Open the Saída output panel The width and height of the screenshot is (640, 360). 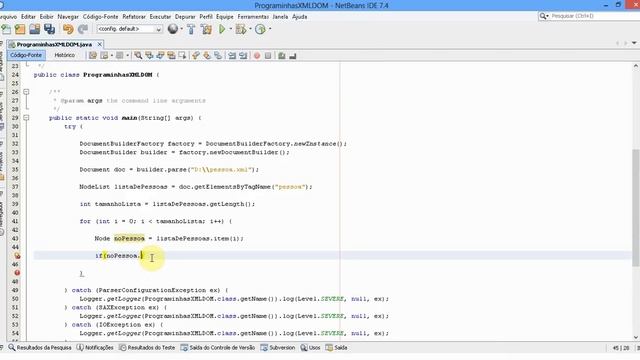click(x=336, y=348)
